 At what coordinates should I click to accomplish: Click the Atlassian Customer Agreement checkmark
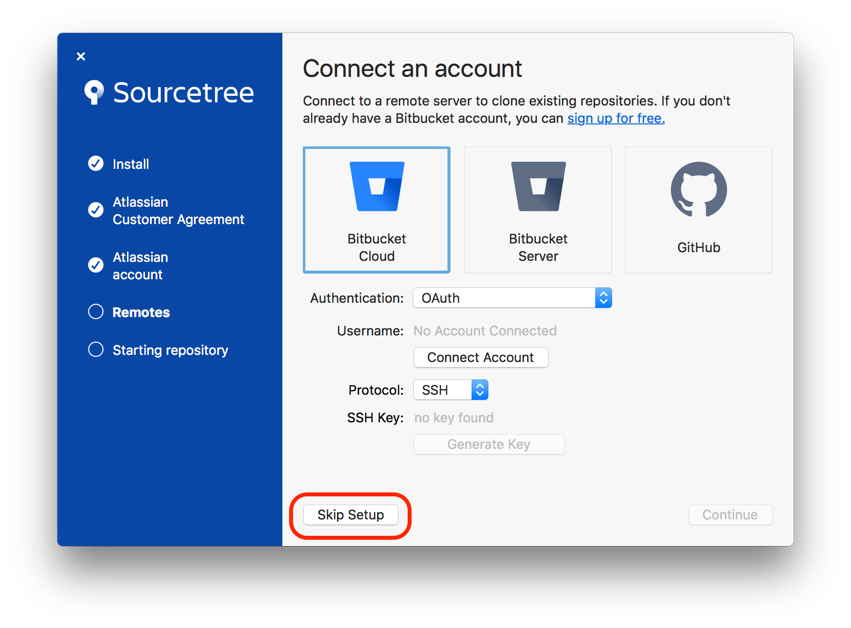[96, 210]
